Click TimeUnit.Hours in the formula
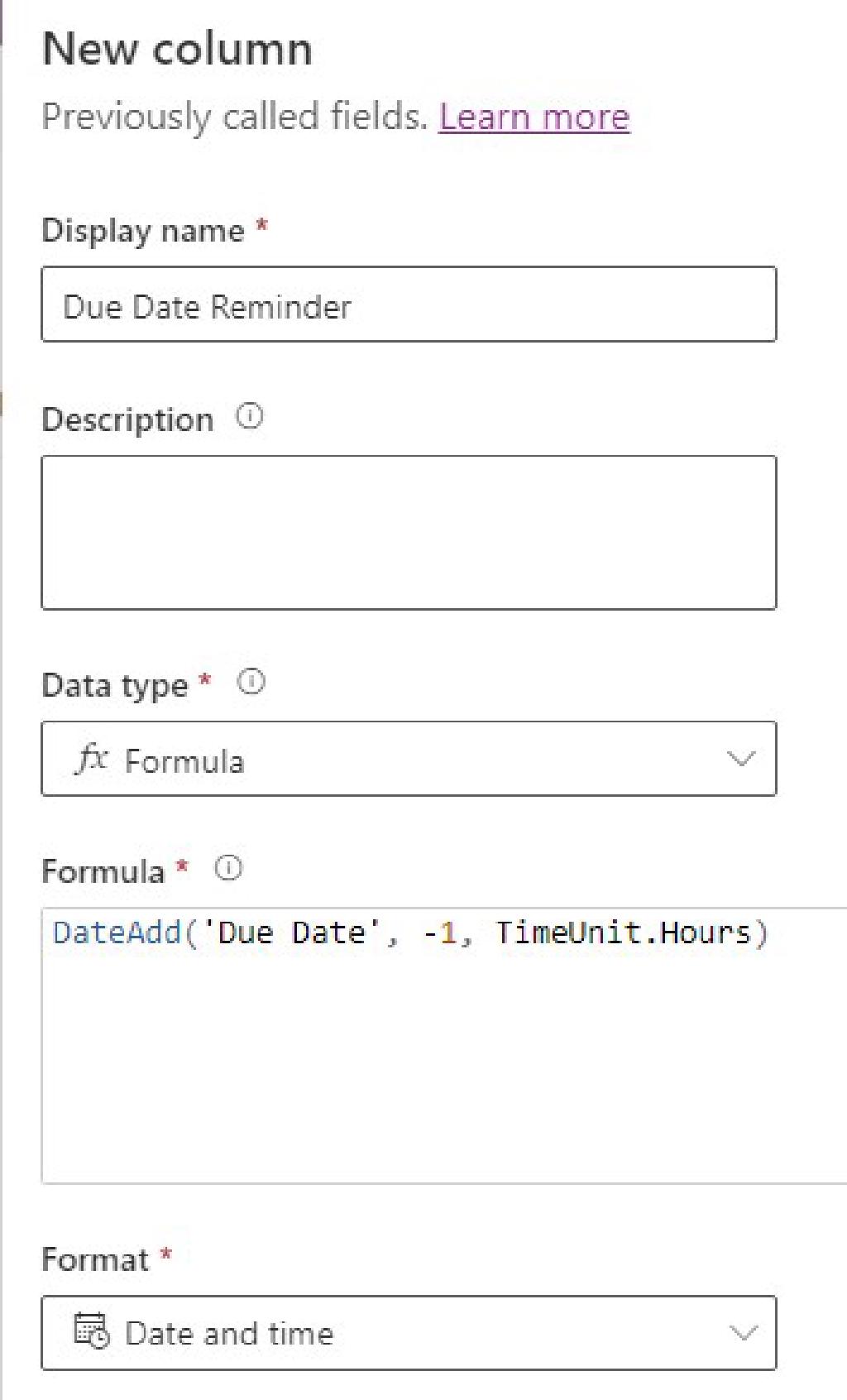This screenshot has height=1400, width=847. (x=622, y=933)
